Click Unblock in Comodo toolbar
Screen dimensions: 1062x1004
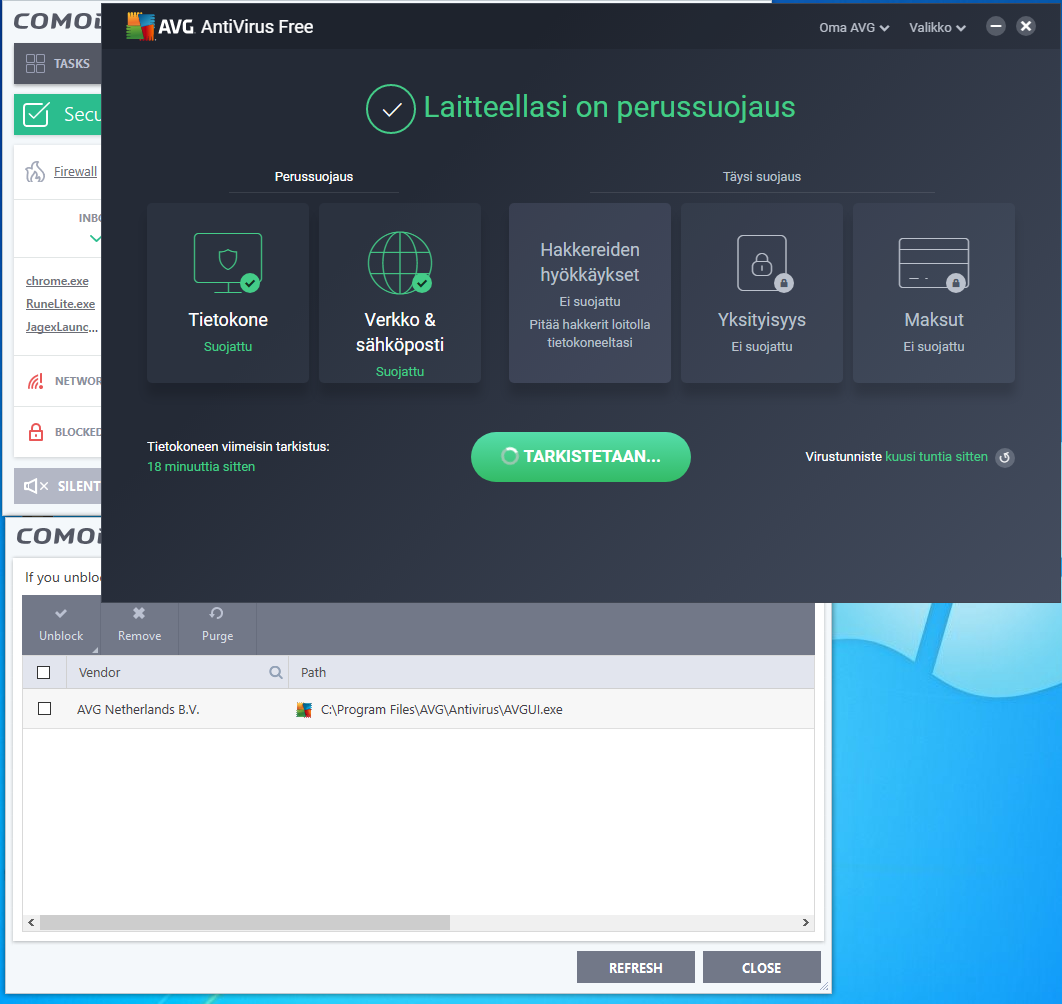tap(61, 625)
